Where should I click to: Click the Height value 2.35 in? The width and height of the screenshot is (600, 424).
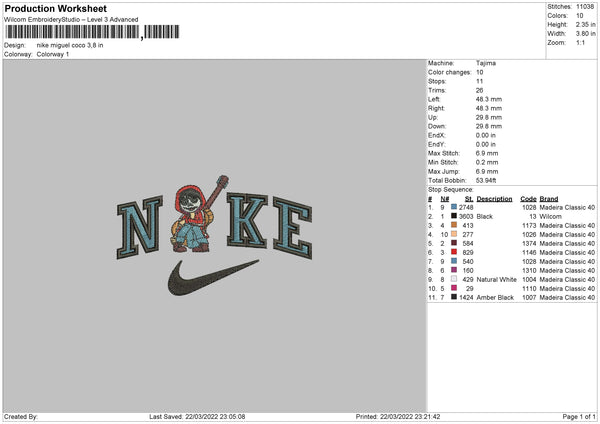585,24
